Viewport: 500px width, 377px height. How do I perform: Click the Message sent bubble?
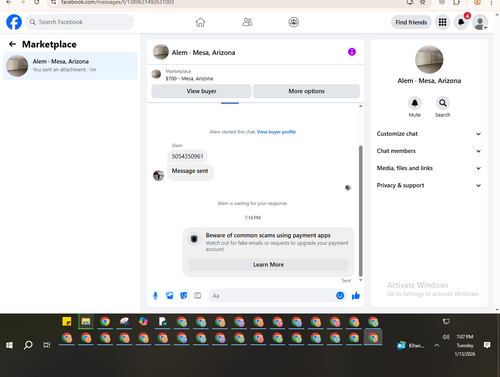190,172
